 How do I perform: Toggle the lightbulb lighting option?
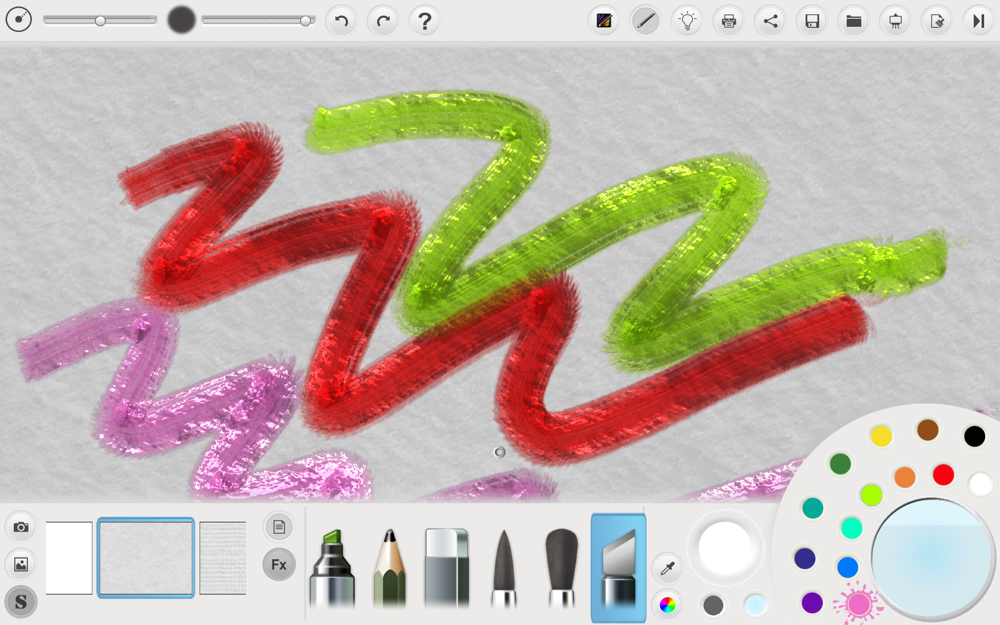(x=687, y=21)
